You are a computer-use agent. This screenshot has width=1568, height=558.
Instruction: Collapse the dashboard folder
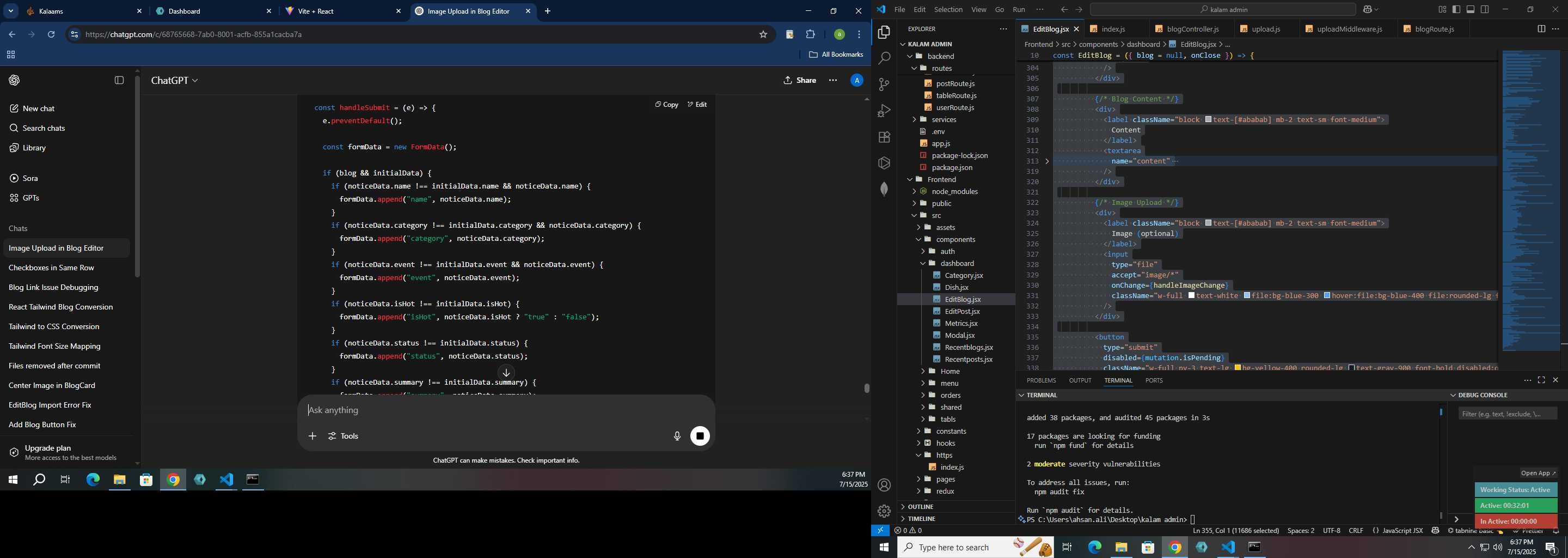tap(923, 263)
